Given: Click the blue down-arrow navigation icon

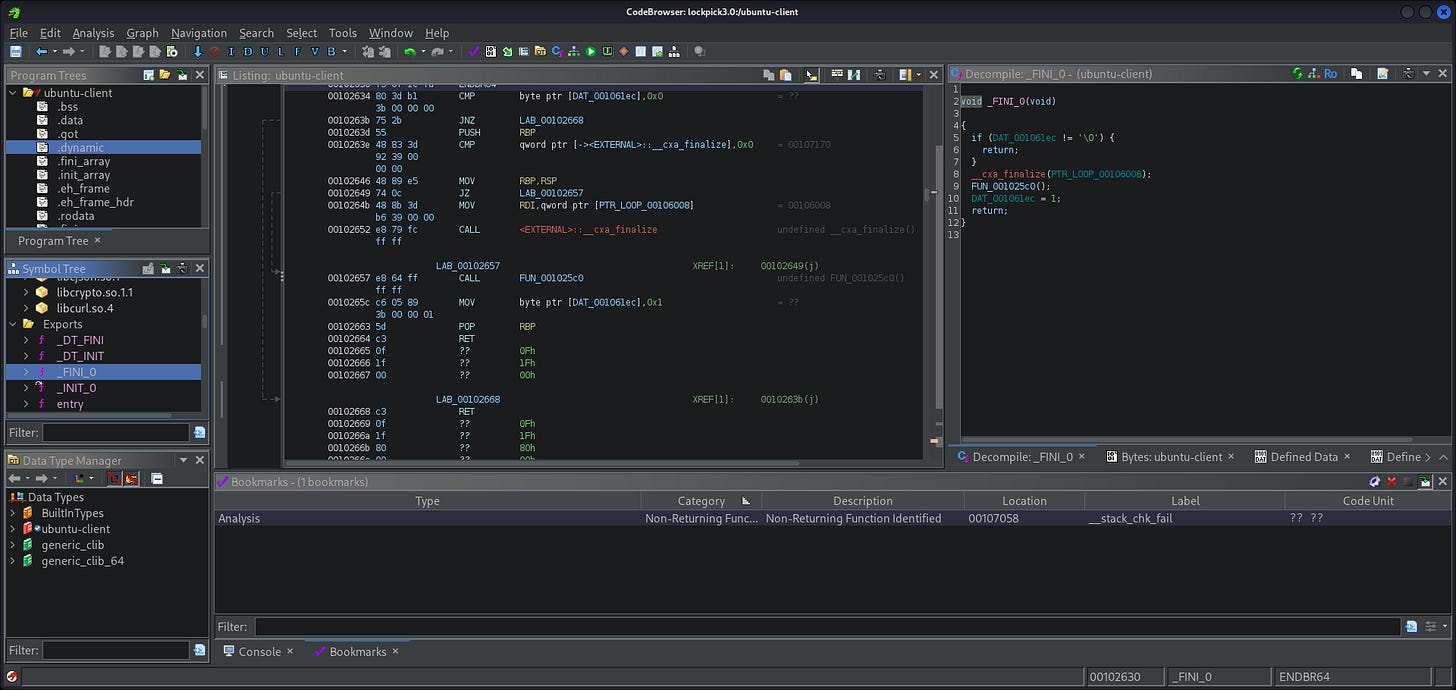Looking at the screenshot, I should point(198,51).
